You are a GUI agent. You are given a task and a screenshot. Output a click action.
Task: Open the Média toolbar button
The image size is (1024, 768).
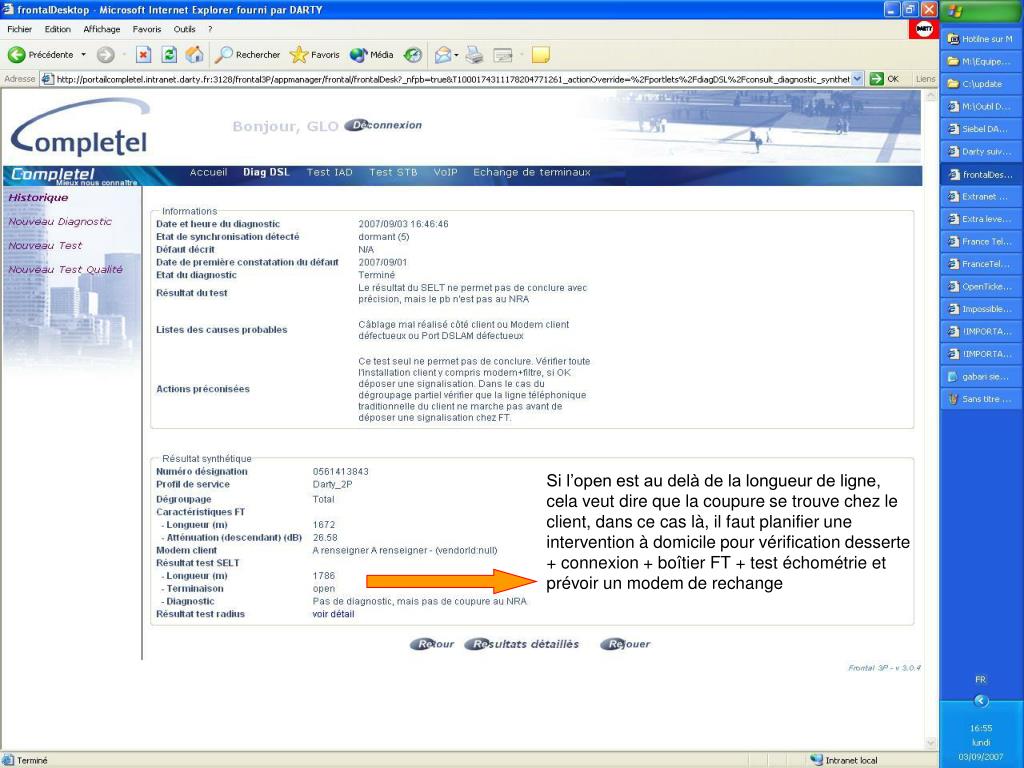click(372, 55)
